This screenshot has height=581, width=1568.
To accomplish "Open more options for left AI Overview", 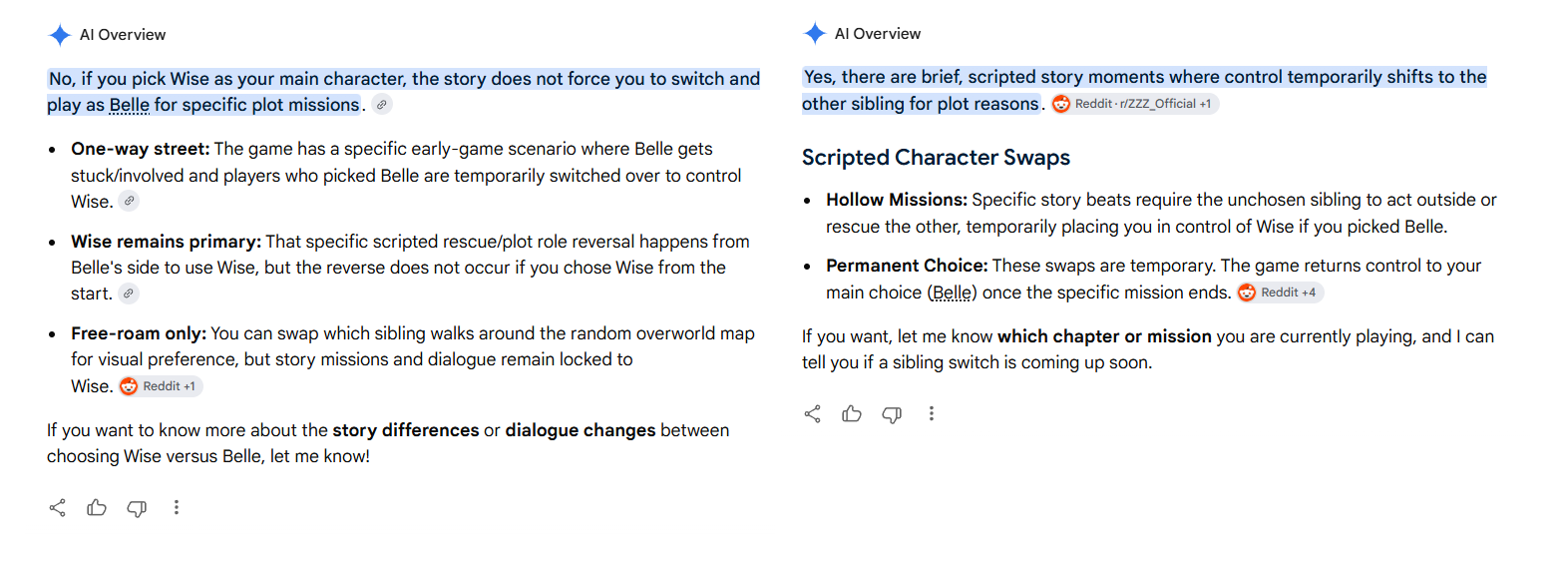I will [177, 508].
